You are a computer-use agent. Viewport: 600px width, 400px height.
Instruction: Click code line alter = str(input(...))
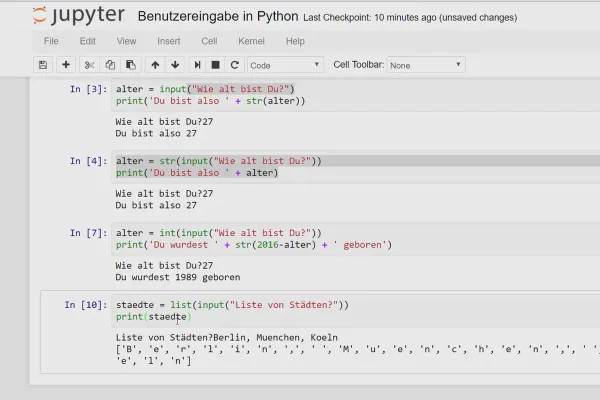click(x=218, y=161)
